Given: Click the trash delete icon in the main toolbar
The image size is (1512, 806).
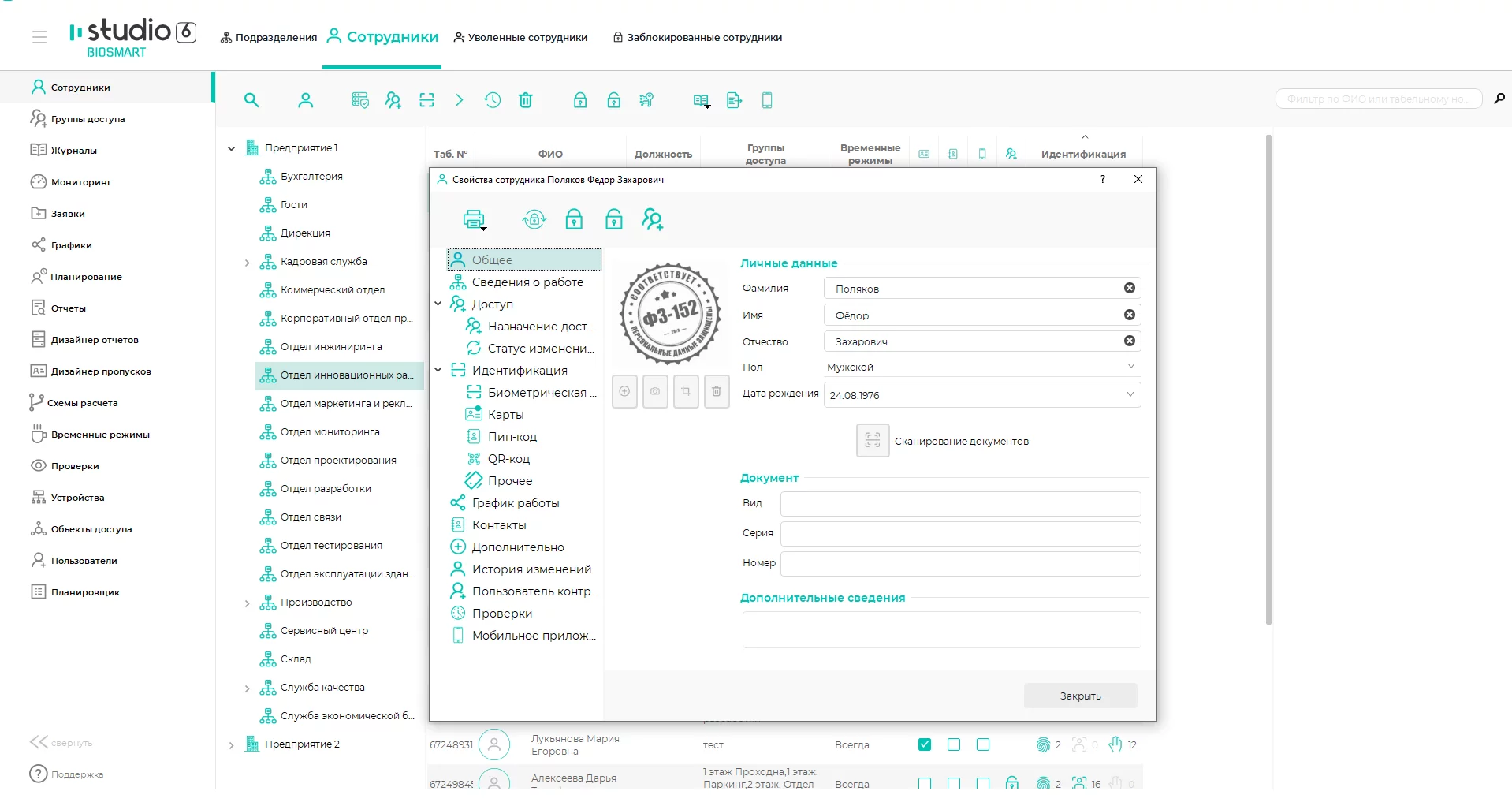Looking at the screenshot, I should [526, 100].
